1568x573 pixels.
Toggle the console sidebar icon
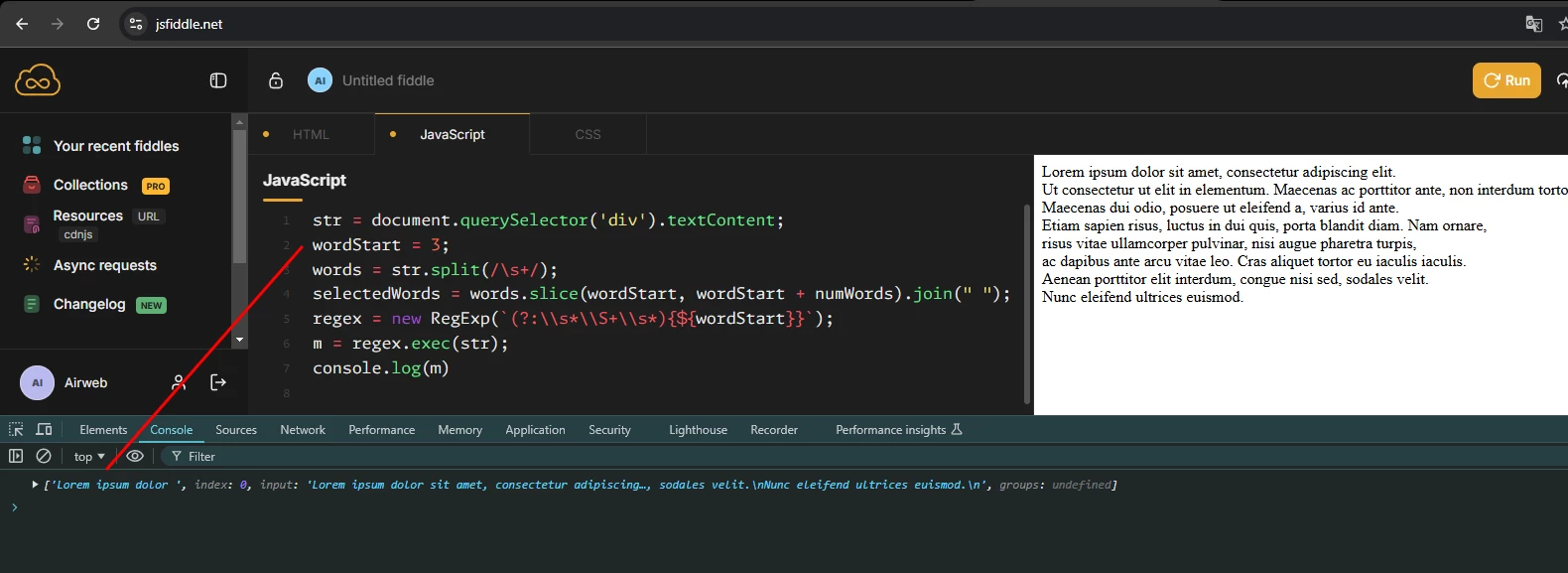(16, 456)
